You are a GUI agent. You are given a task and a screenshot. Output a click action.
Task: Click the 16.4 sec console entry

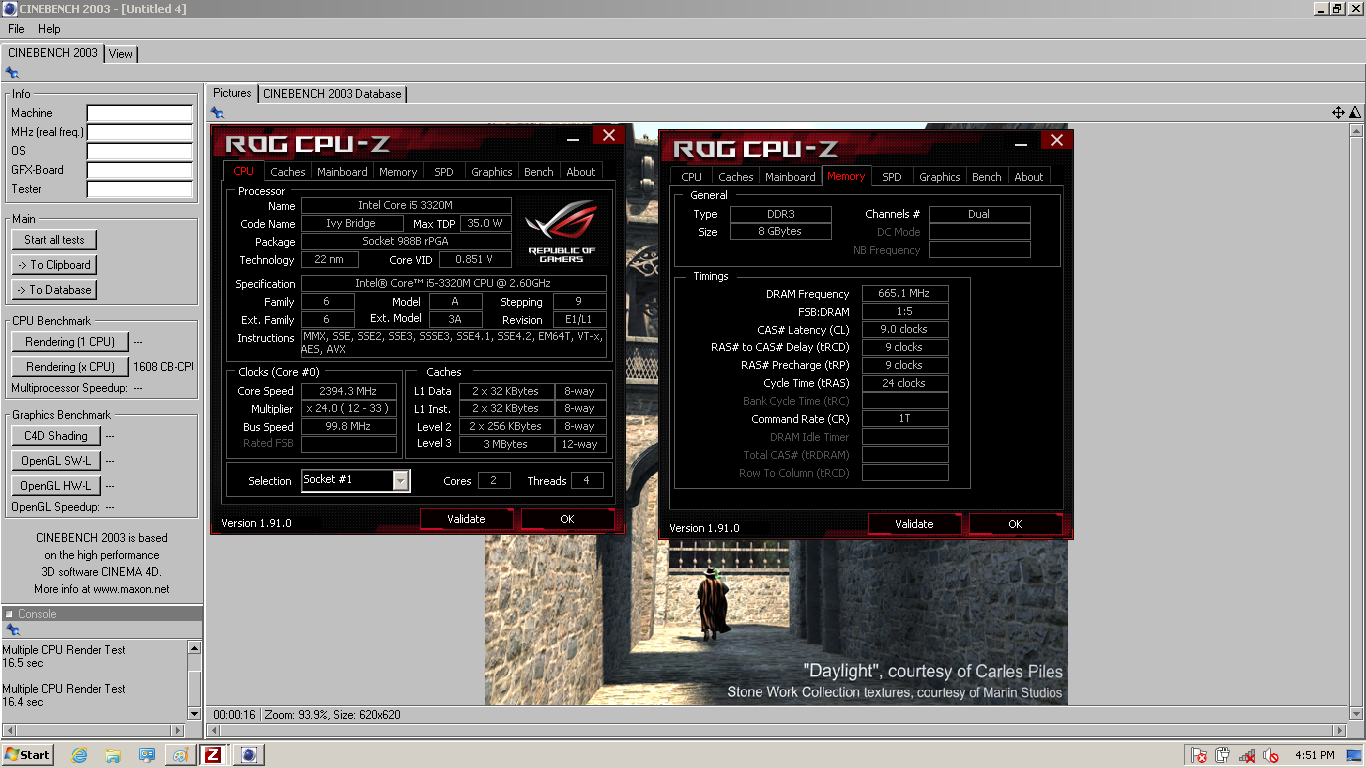23,703
